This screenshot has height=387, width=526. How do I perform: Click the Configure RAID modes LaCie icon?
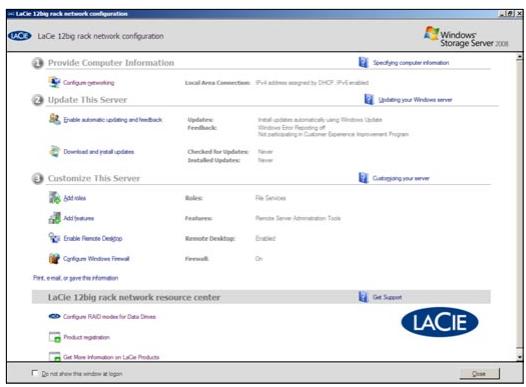[x=54, y=316]
